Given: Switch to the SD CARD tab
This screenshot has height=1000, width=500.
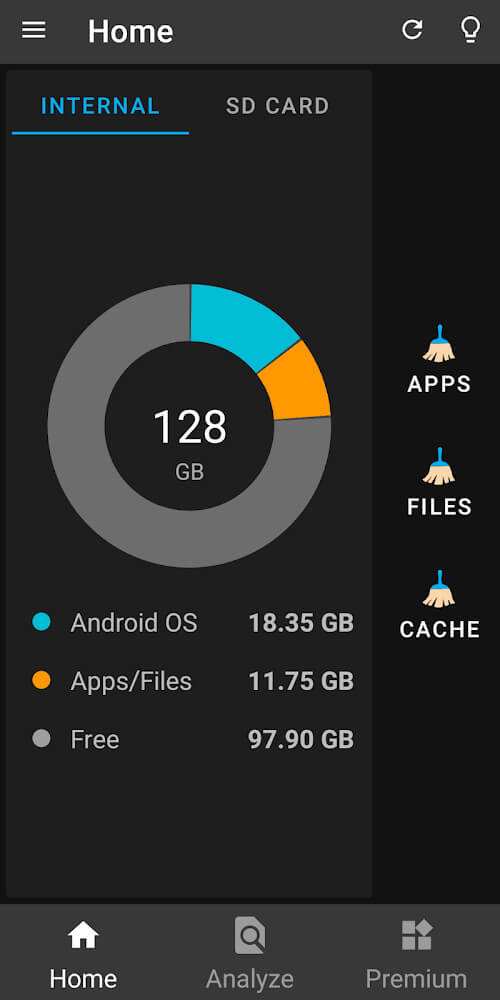Looking at the screenshot, I should click(x=277, y=106).
